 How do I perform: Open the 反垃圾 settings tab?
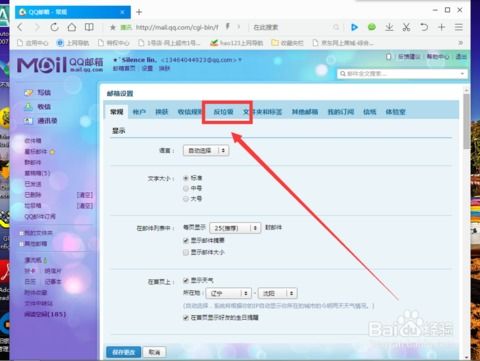pos(223,112)
